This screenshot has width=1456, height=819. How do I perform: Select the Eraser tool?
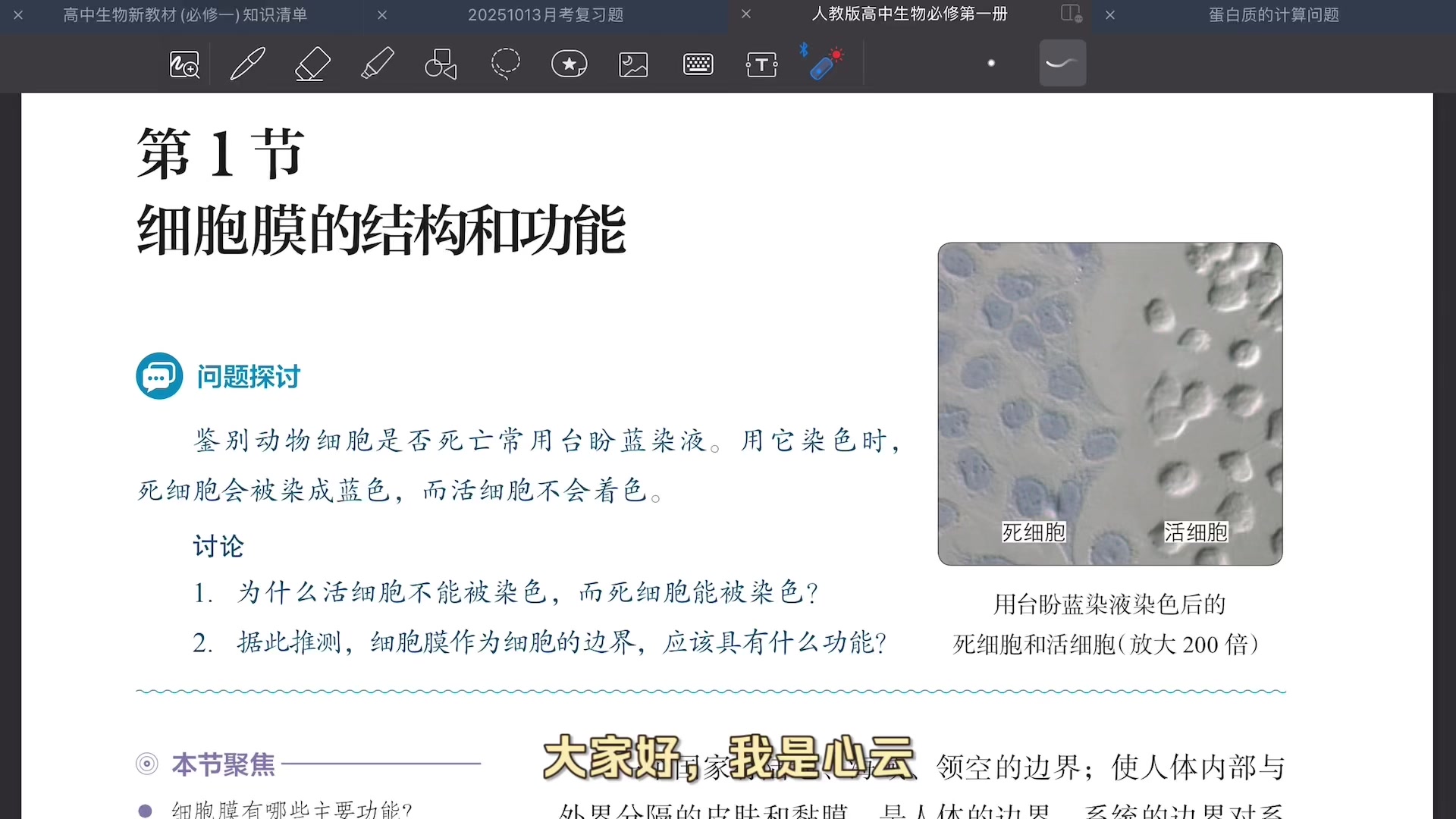pos(312,64)
